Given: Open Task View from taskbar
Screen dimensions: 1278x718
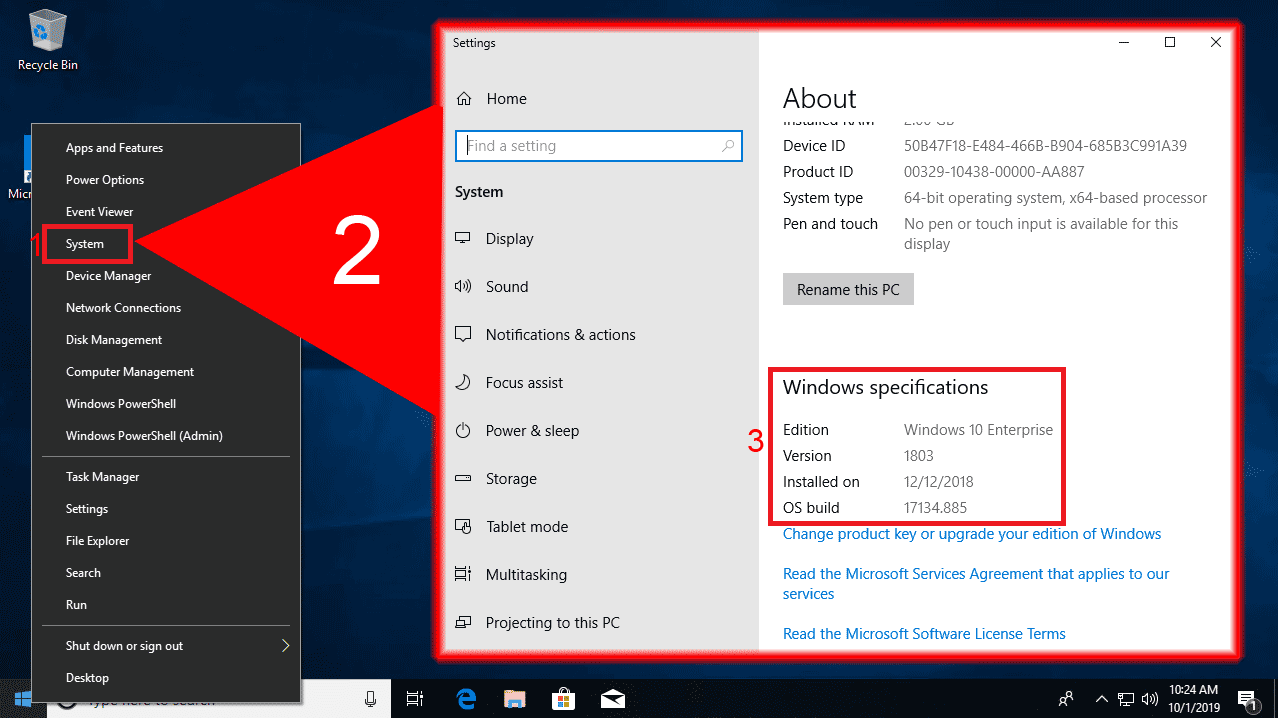Looking at the screenshot, I should pos(415,698).
